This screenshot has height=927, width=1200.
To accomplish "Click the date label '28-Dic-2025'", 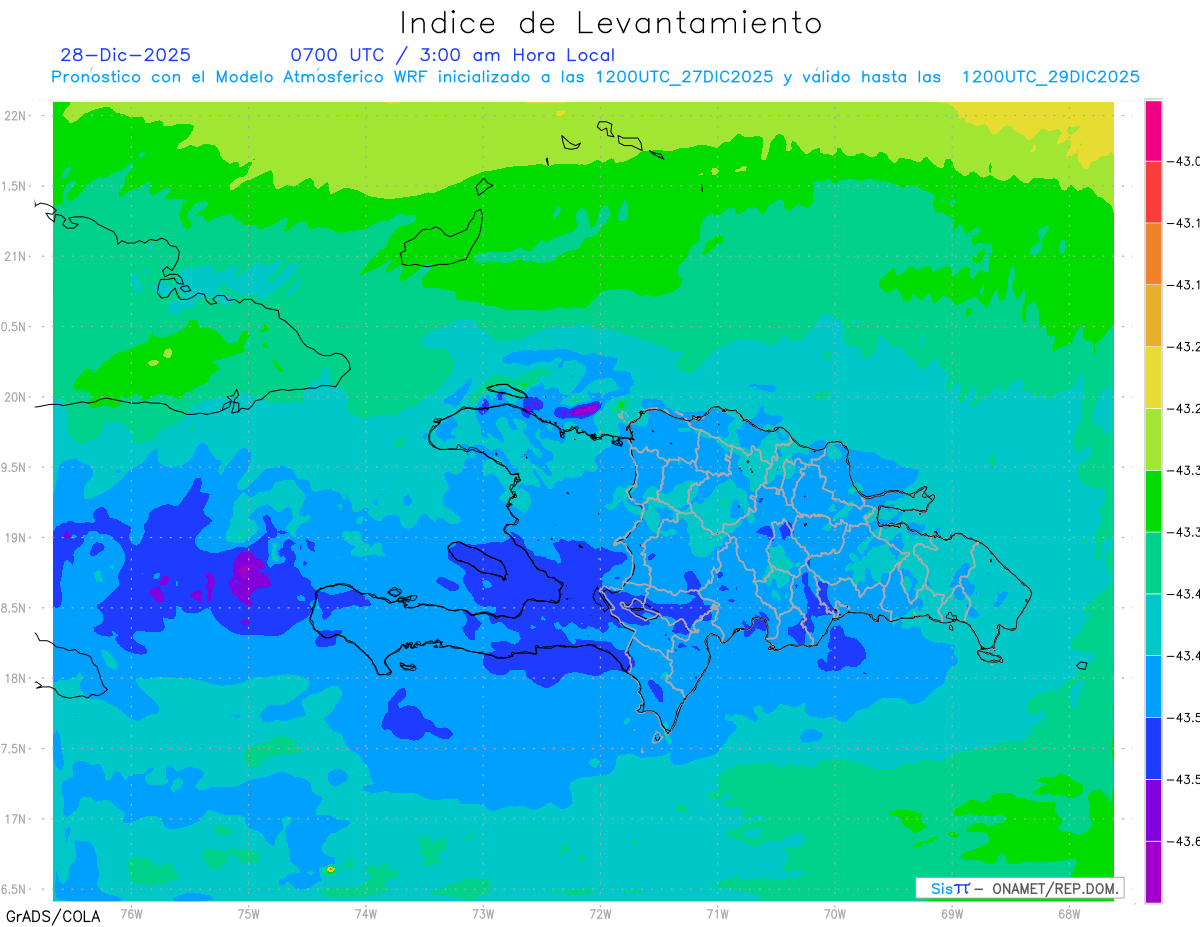I will 125,55.
